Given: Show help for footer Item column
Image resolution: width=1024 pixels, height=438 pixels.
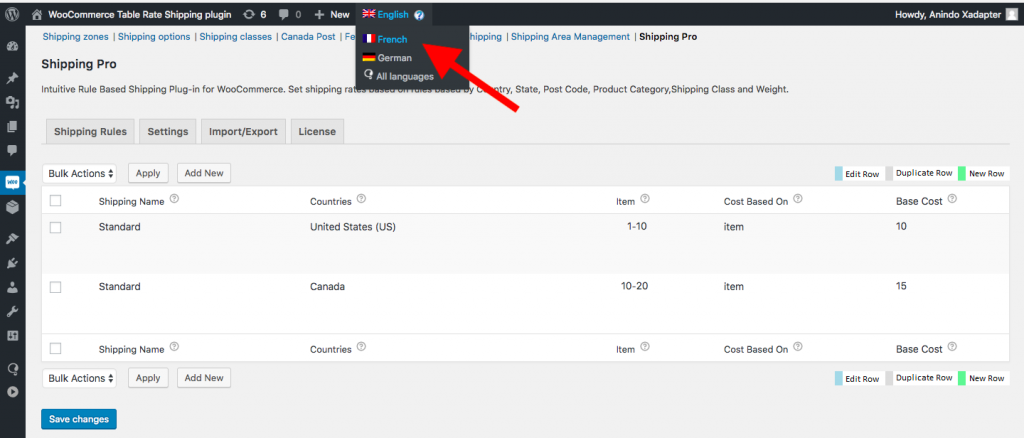Looking at the screenshot, I should point(645,347).
